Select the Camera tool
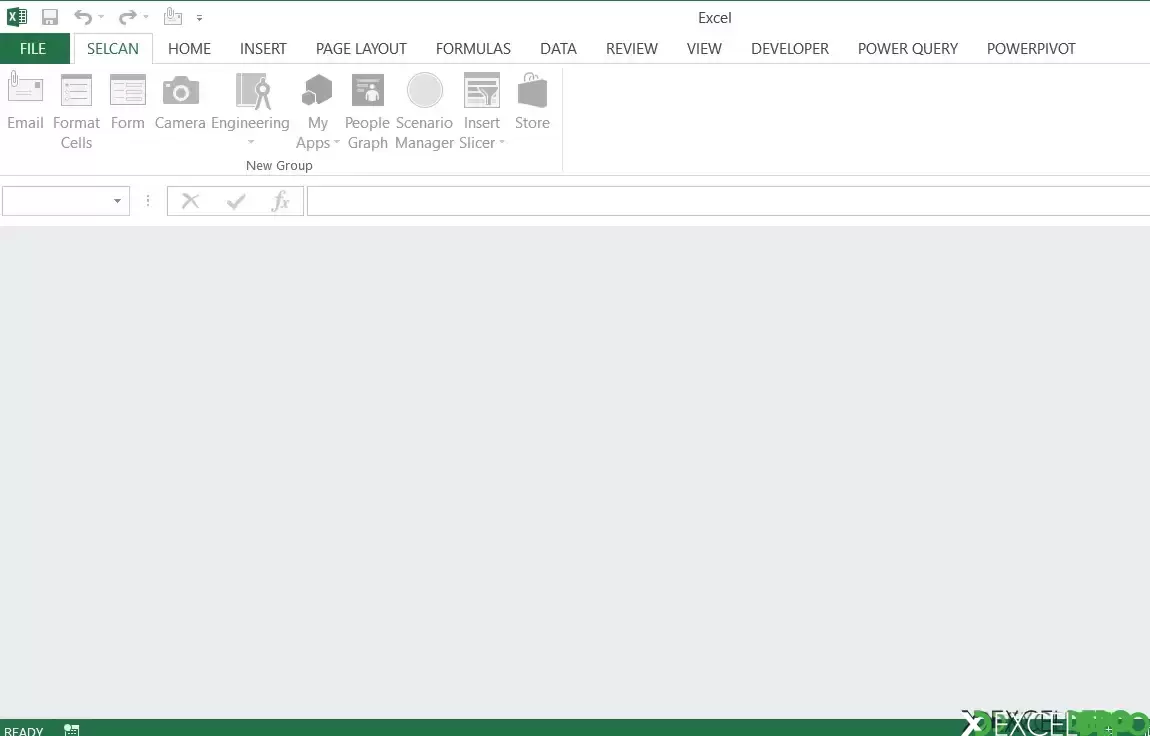1150x736 pixels. [x=180, y=102]
